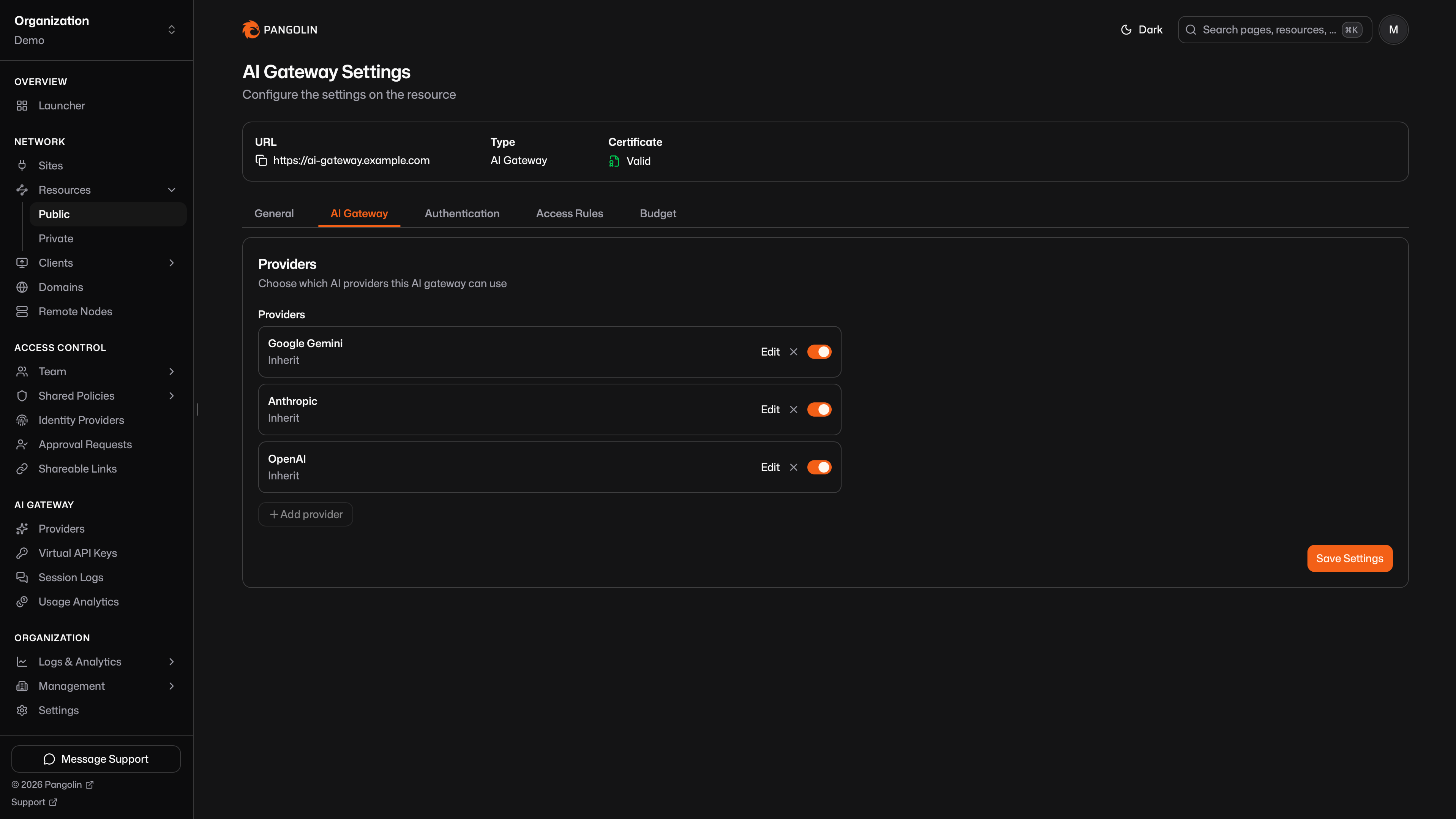Open Message Support chat
Viewport: 1456px width, 819px height.
[96, 759]
